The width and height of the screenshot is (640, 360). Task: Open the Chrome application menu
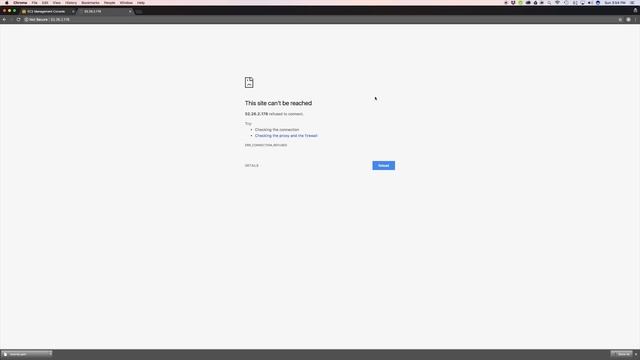pos(20,3)
